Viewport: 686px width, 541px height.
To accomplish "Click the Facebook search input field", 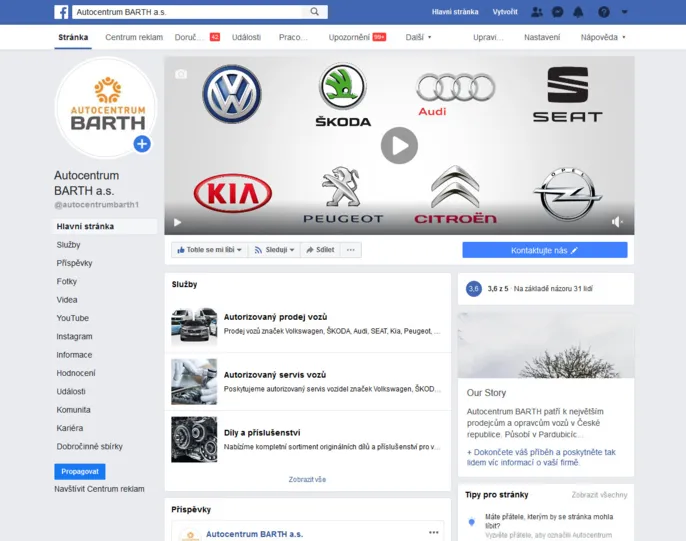I will click(x=189, y=12).
